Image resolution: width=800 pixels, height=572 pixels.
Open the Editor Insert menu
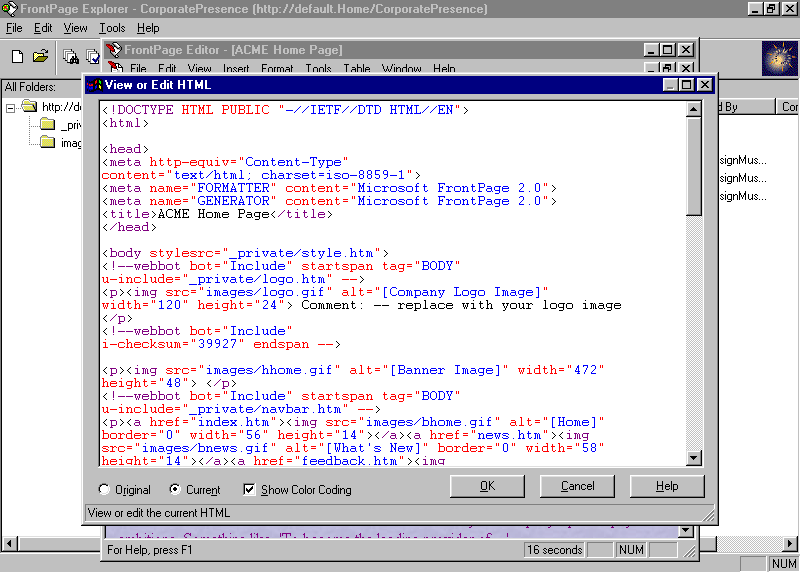(x=236, y=68)
